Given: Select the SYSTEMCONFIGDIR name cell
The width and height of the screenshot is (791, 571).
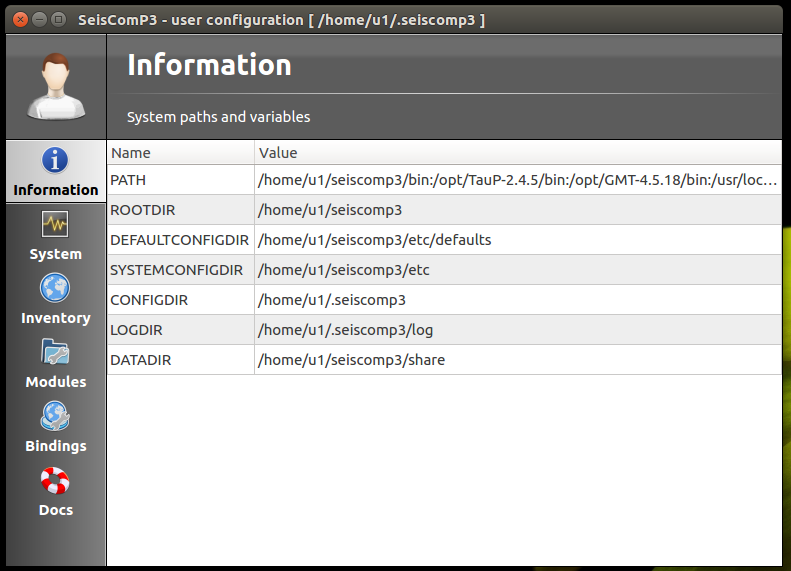Looking at the screenshot, I should tap(181, 270).
